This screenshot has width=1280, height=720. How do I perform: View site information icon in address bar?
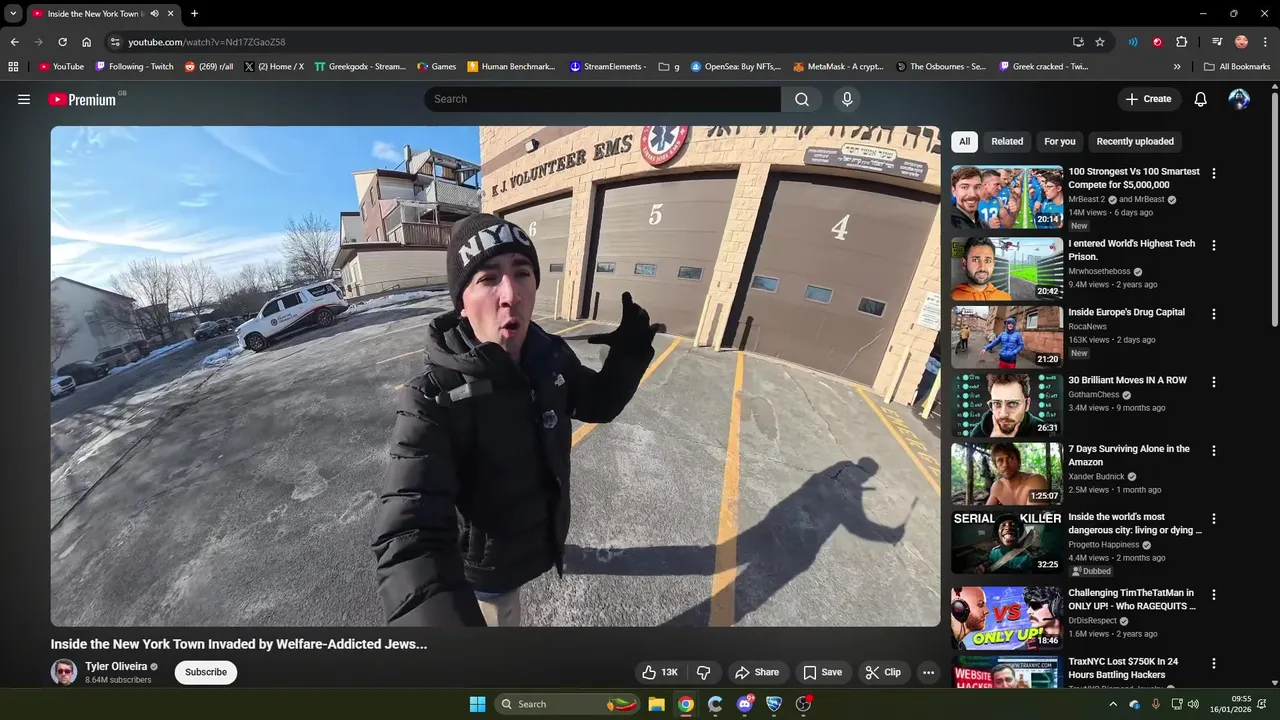(x=115, y=42)
